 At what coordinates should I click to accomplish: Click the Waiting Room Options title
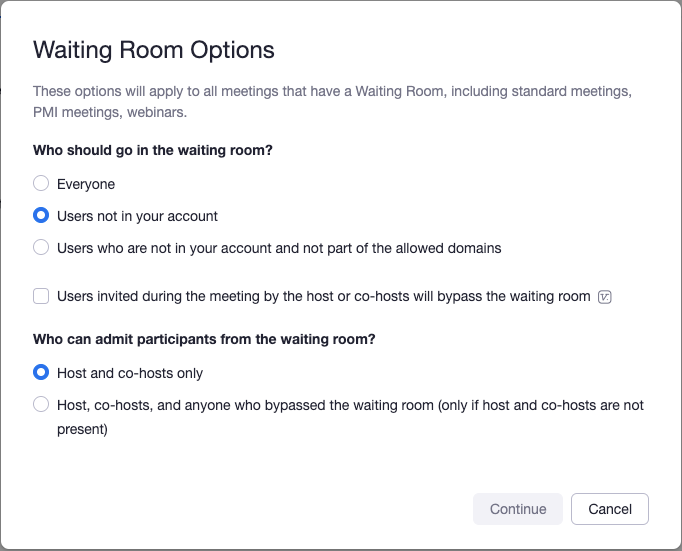coord(154,50)
